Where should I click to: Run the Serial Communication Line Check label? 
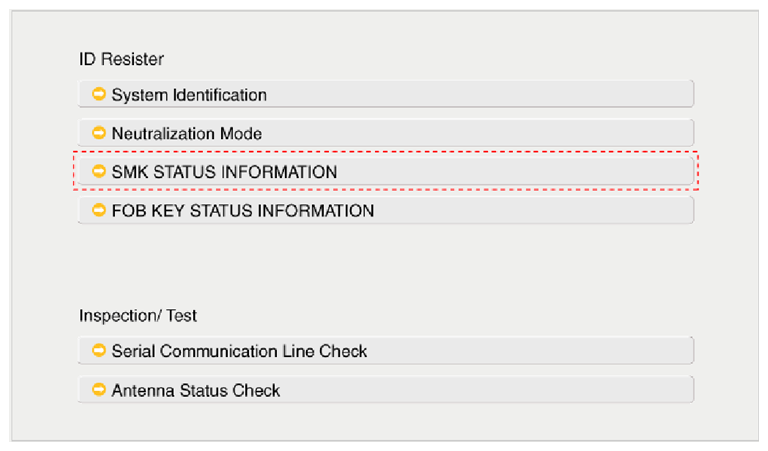(239, 351)
